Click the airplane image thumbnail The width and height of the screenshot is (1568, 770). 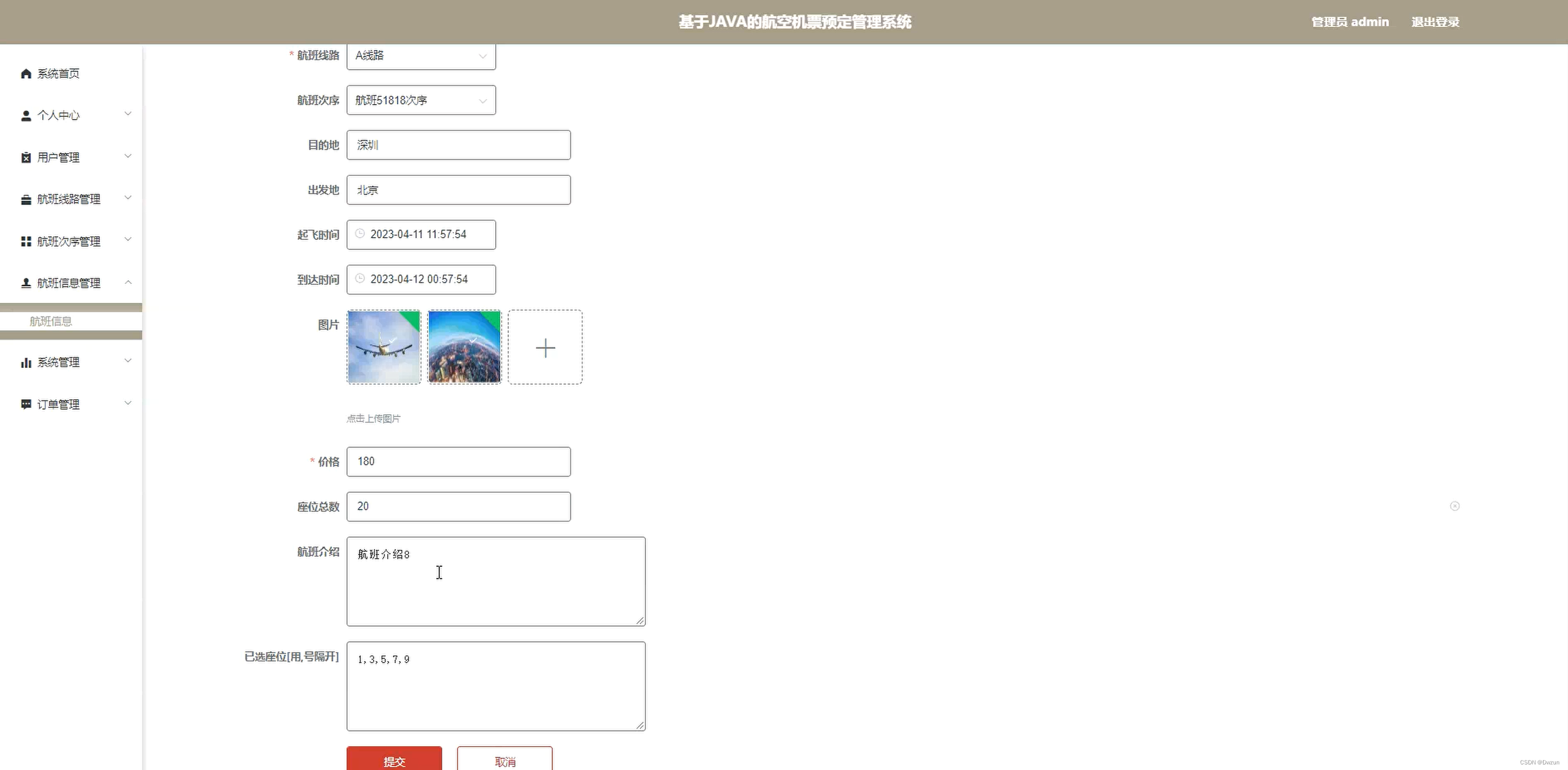point(384,347)
